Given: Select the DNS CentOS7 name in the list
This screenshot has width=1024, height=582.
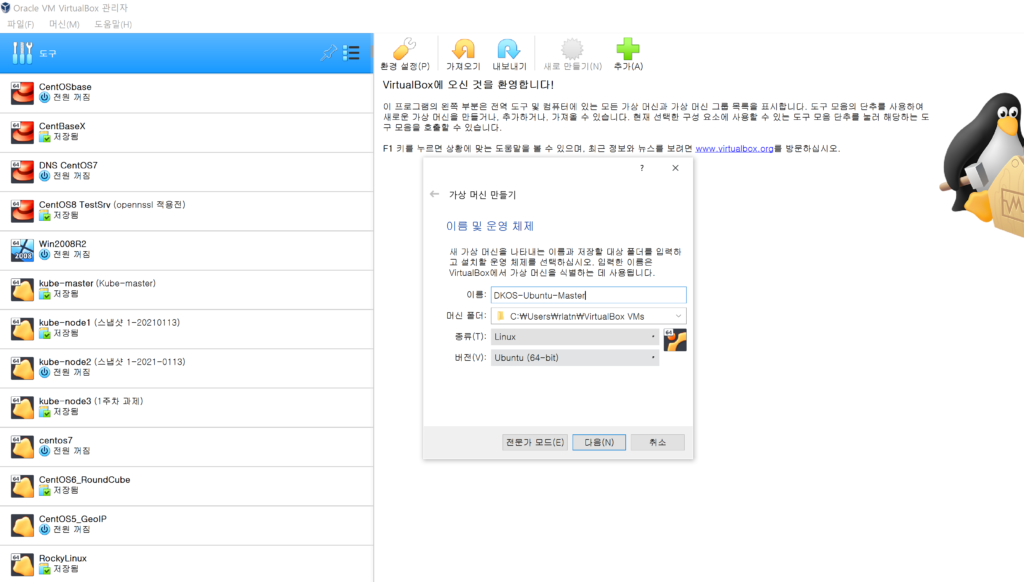Looking at the screenshot, I should click(68, 165).
